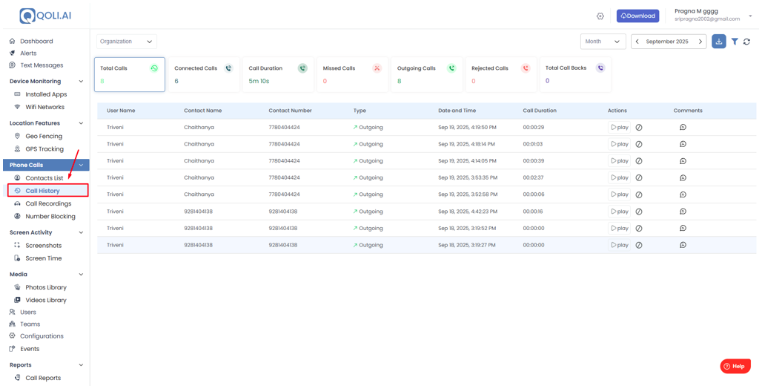Add comment on the 4:14:05 PM call
Screen dimensions: 759x388
pyautogui.click(x=683, y=161)
